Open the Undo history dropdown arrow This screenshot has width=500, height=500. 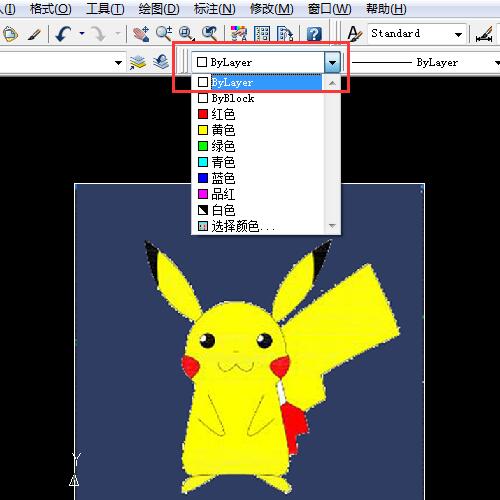82,34
